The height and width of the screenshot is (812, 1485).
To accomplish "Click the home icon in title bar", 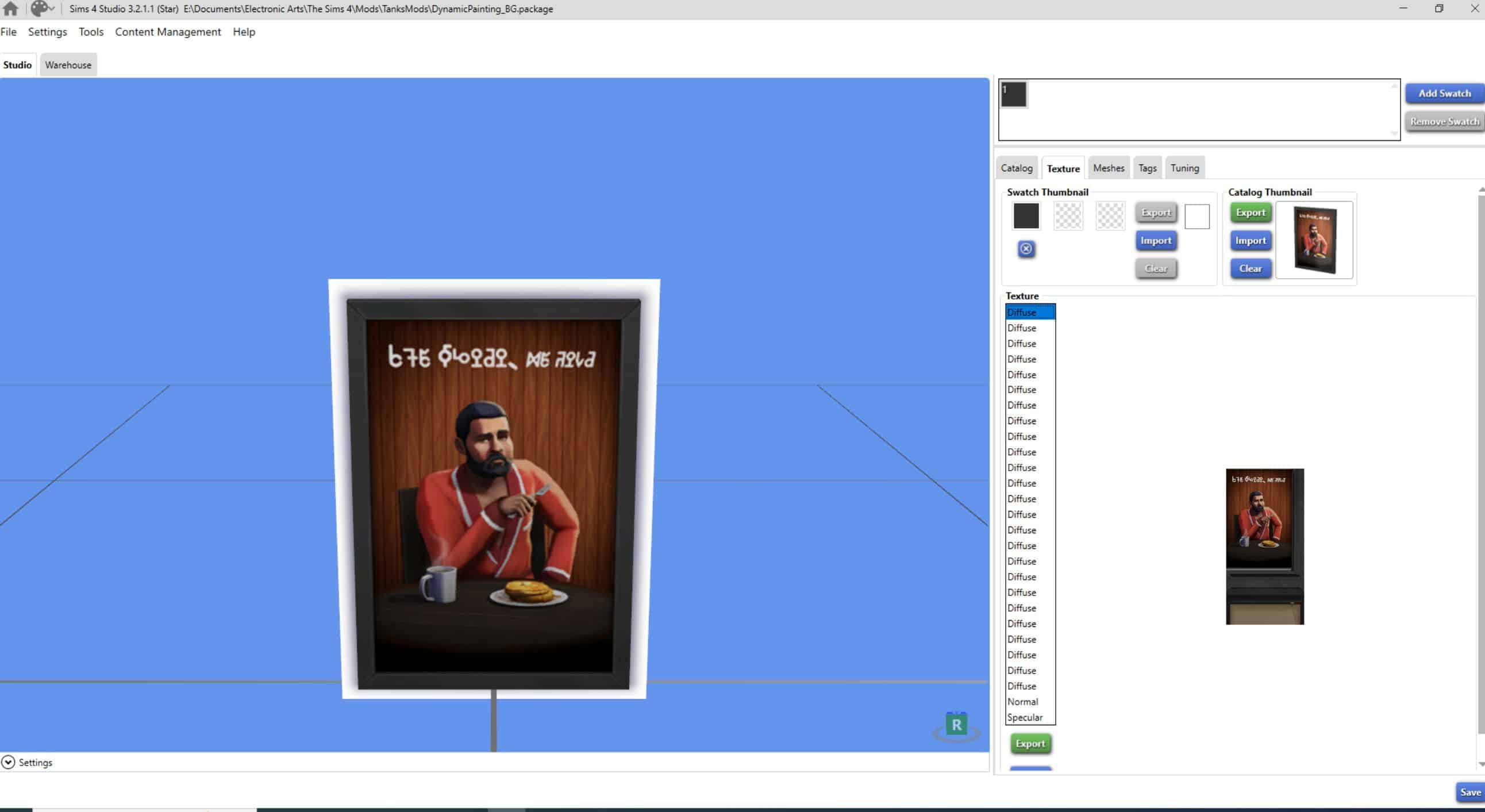I will (10, 9).
